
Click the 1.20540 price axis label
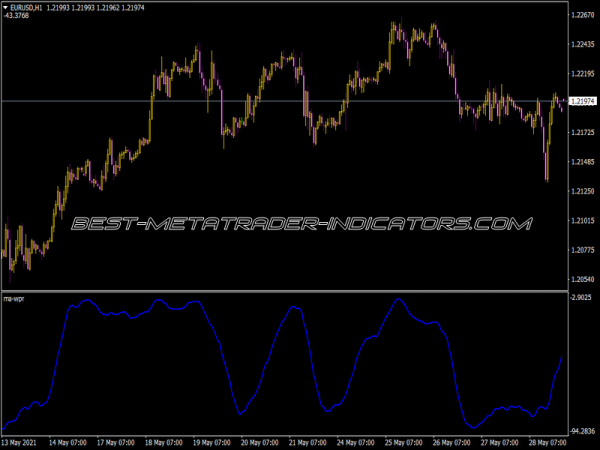(x=582, y=279)
